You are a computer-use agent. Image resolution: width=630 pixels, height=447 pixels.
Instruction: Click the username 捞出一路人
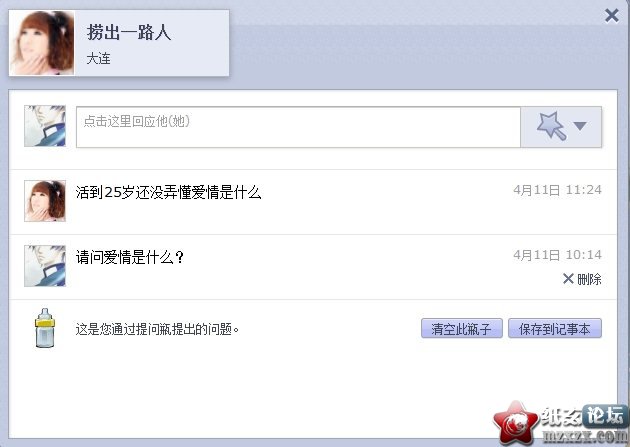129,32
